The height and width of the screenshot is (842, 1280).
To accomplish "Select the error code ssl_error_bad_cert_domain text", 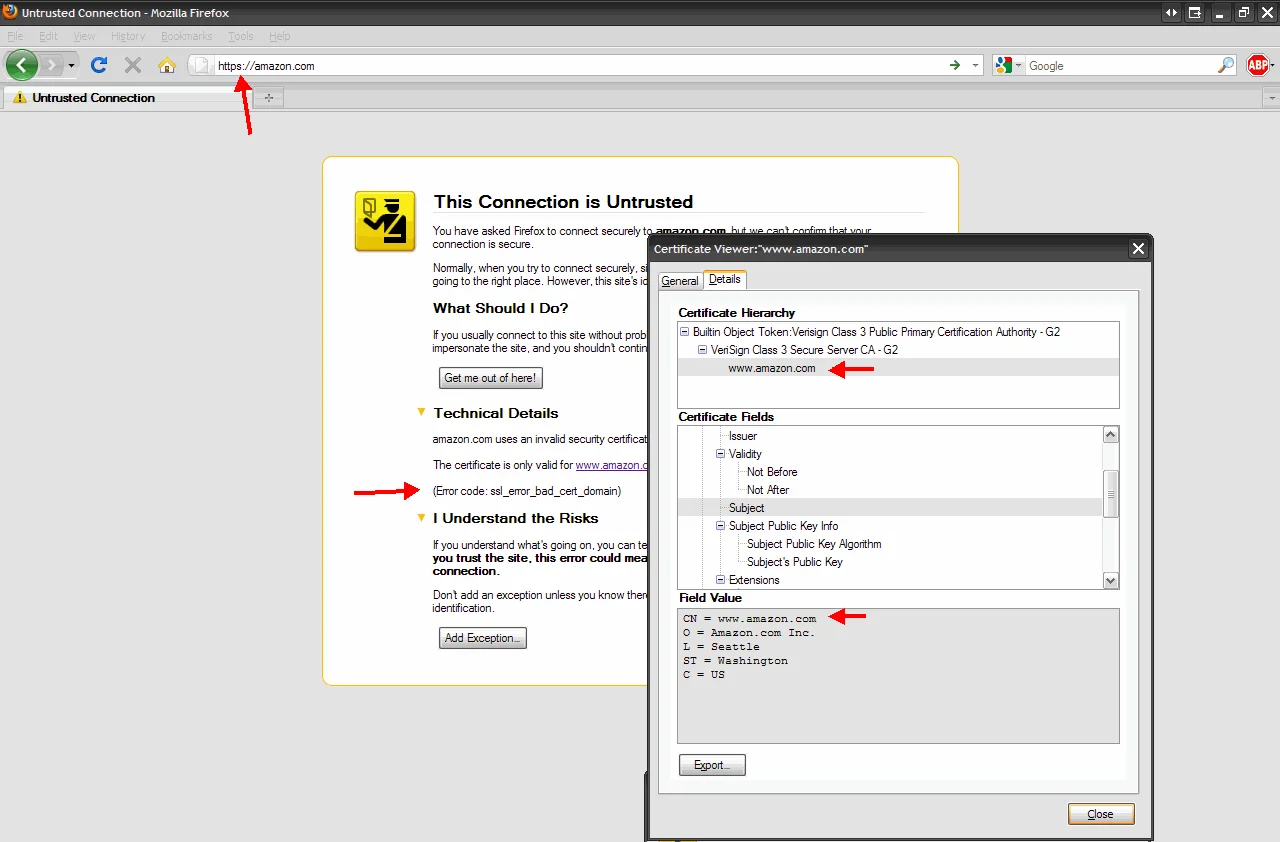I will tap(527, 491).
